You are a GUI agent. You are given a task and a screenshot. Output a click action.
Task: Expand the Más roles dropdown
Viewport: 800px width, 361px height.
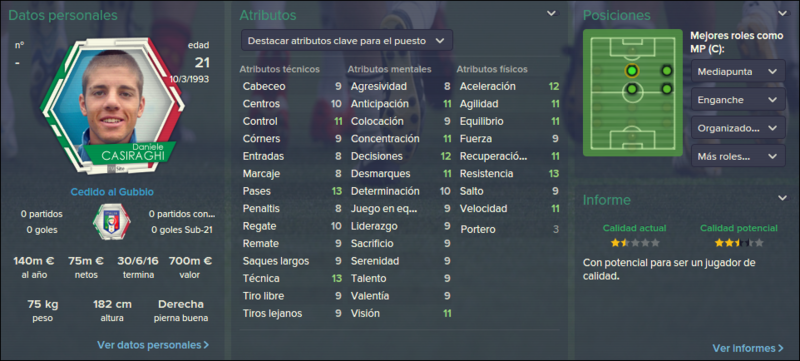(x=738, y=156)
